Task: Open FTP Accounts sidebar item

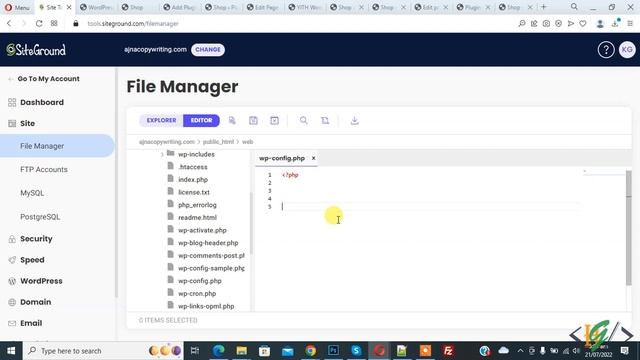Action: (x=44, y=169)
